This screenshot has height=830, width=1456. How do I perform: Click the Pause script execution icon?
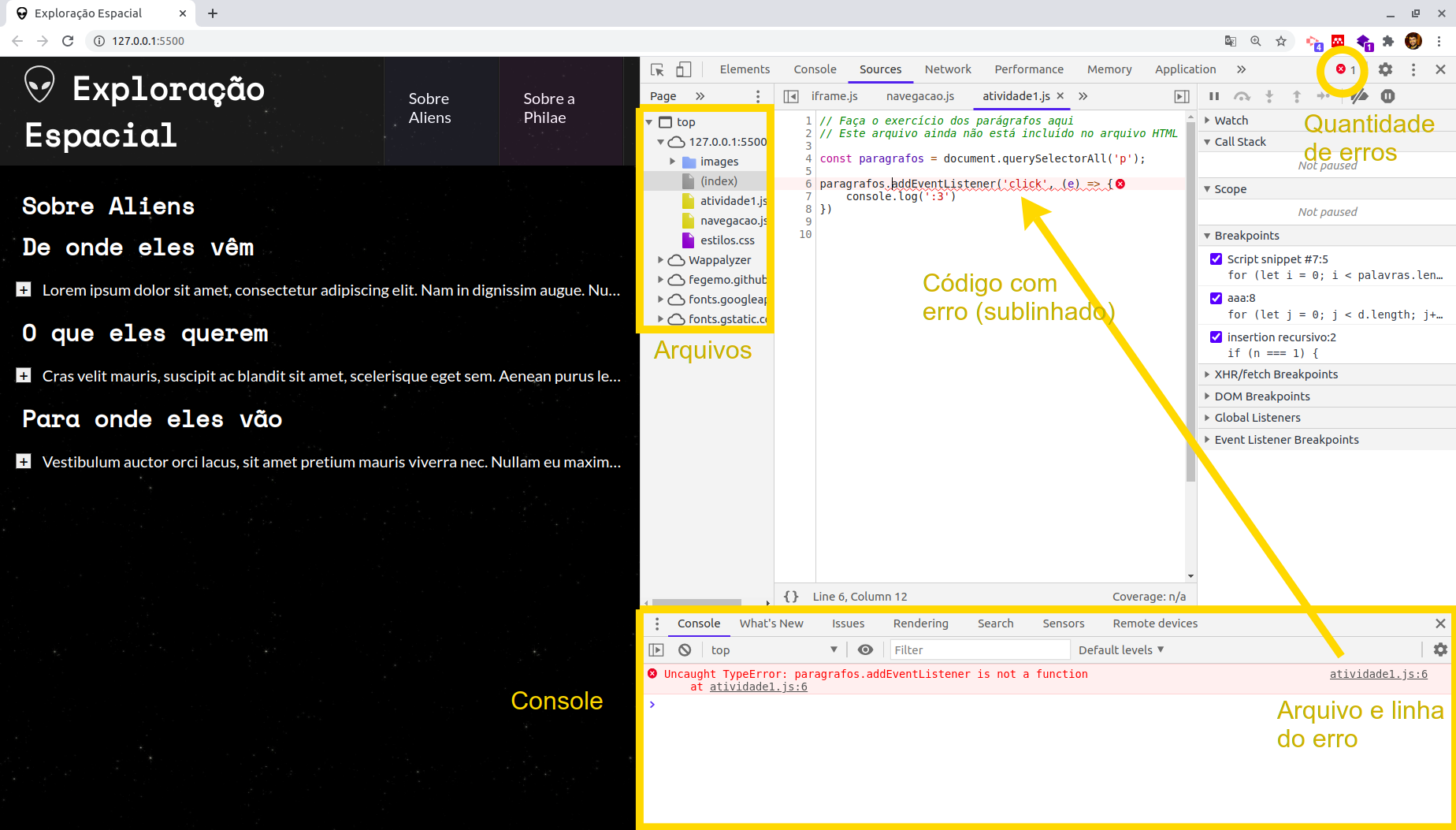tap(1214, 96)
